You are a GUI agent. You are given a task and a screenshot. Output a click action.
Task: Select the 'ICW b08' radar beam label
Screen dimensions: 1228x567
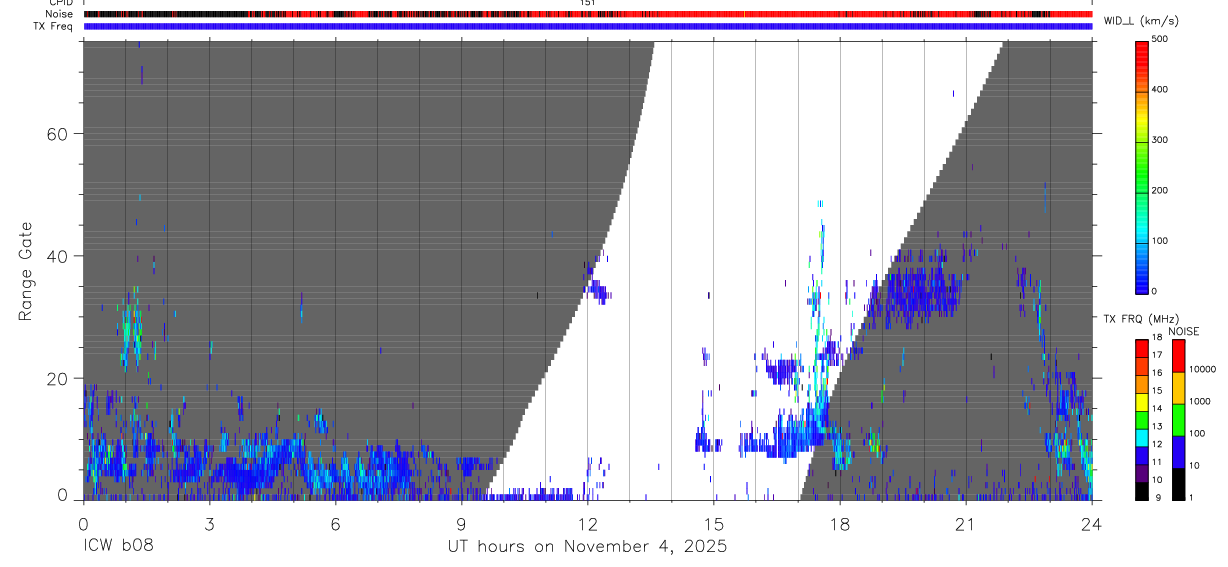coord(118,547)
